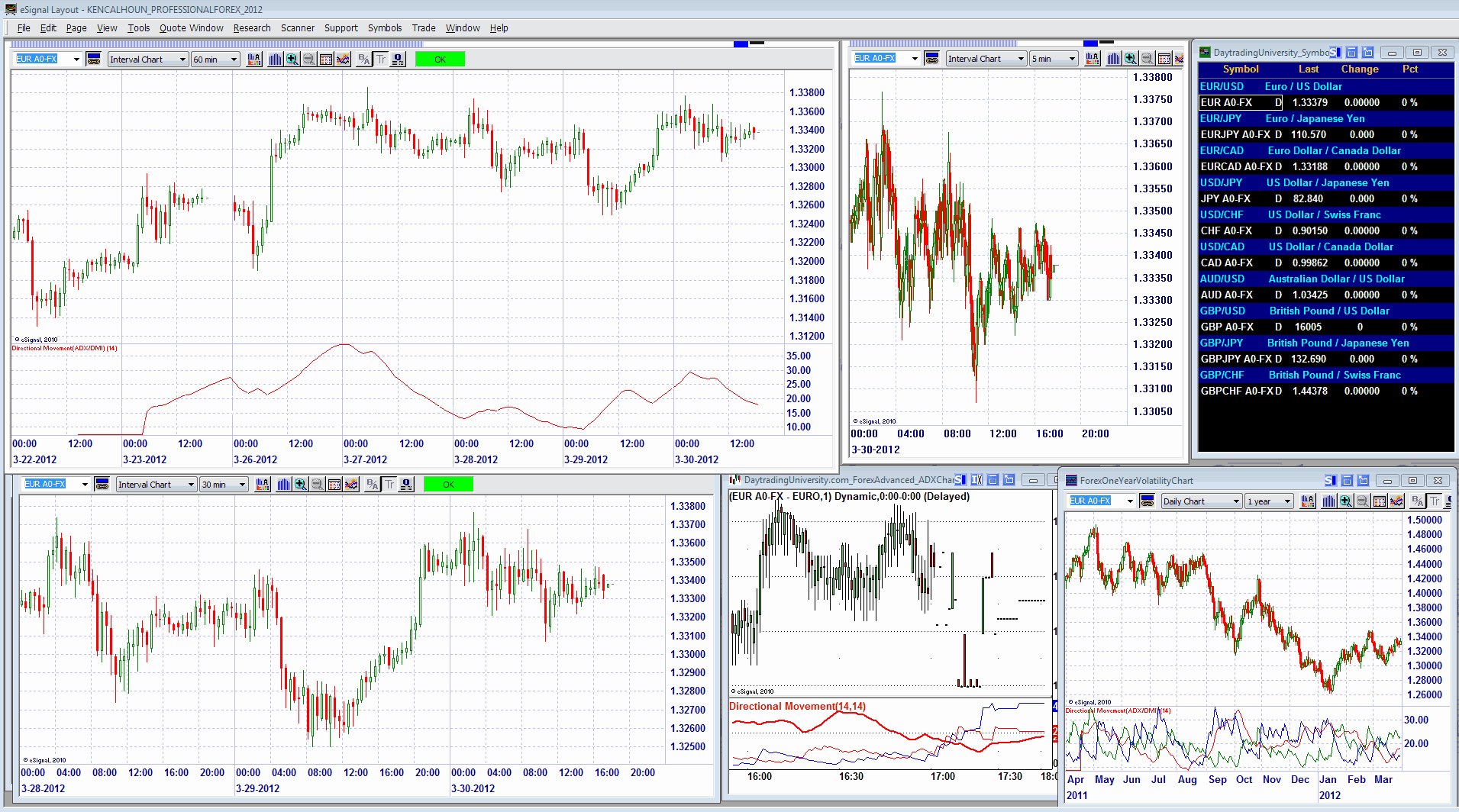
Task: Click the Last column header in the quote window
Action: click(x=1309, y=69)
